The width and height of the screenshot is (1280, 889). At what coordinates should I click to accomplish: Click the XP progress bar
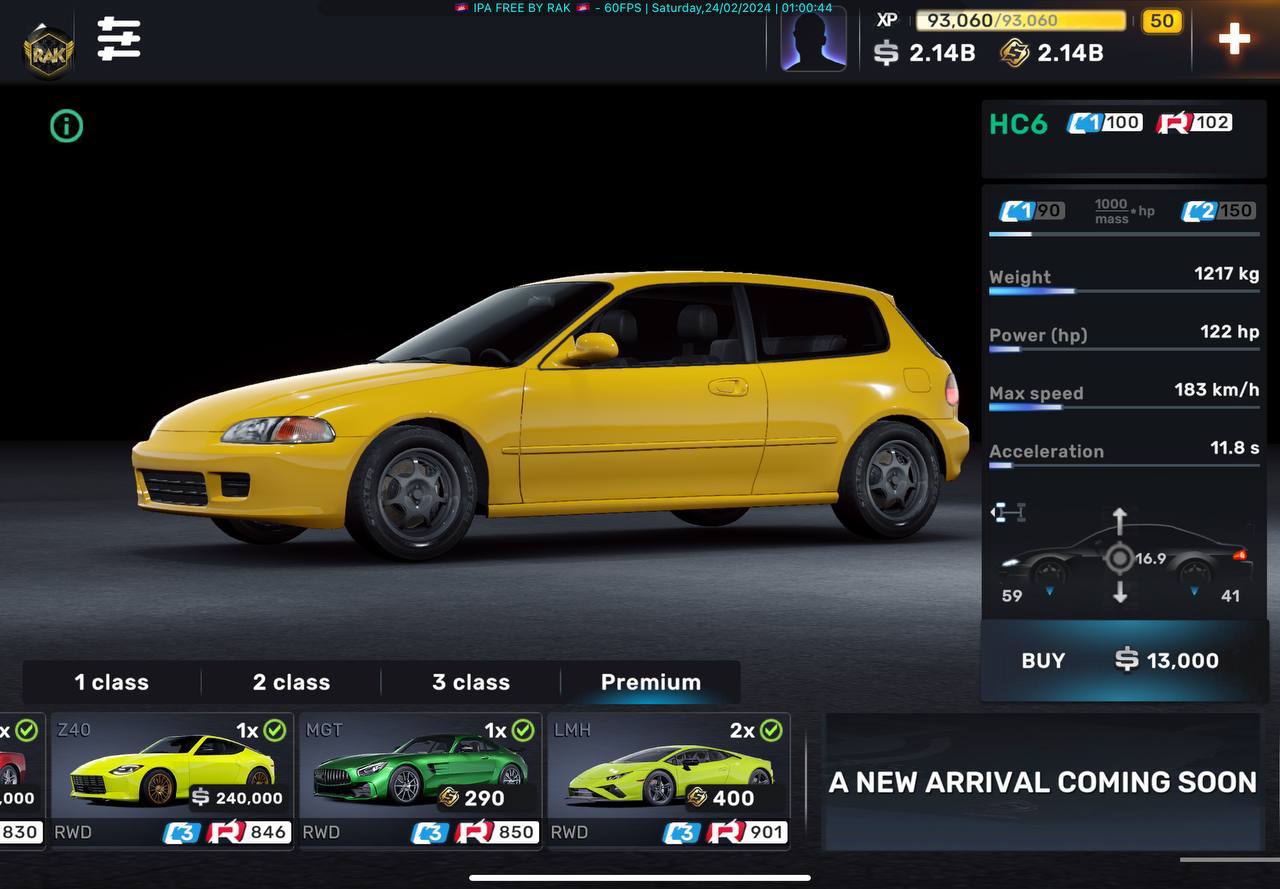click(1021, 20)
